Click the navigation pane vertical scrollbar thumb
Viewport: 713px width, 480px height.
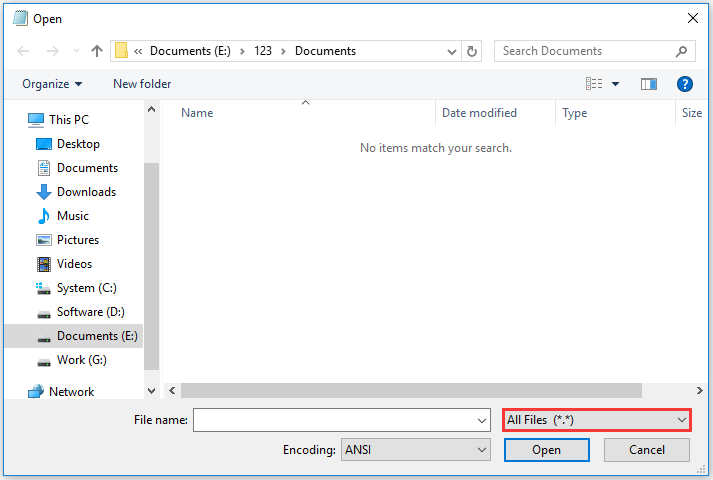click(151, 266)
